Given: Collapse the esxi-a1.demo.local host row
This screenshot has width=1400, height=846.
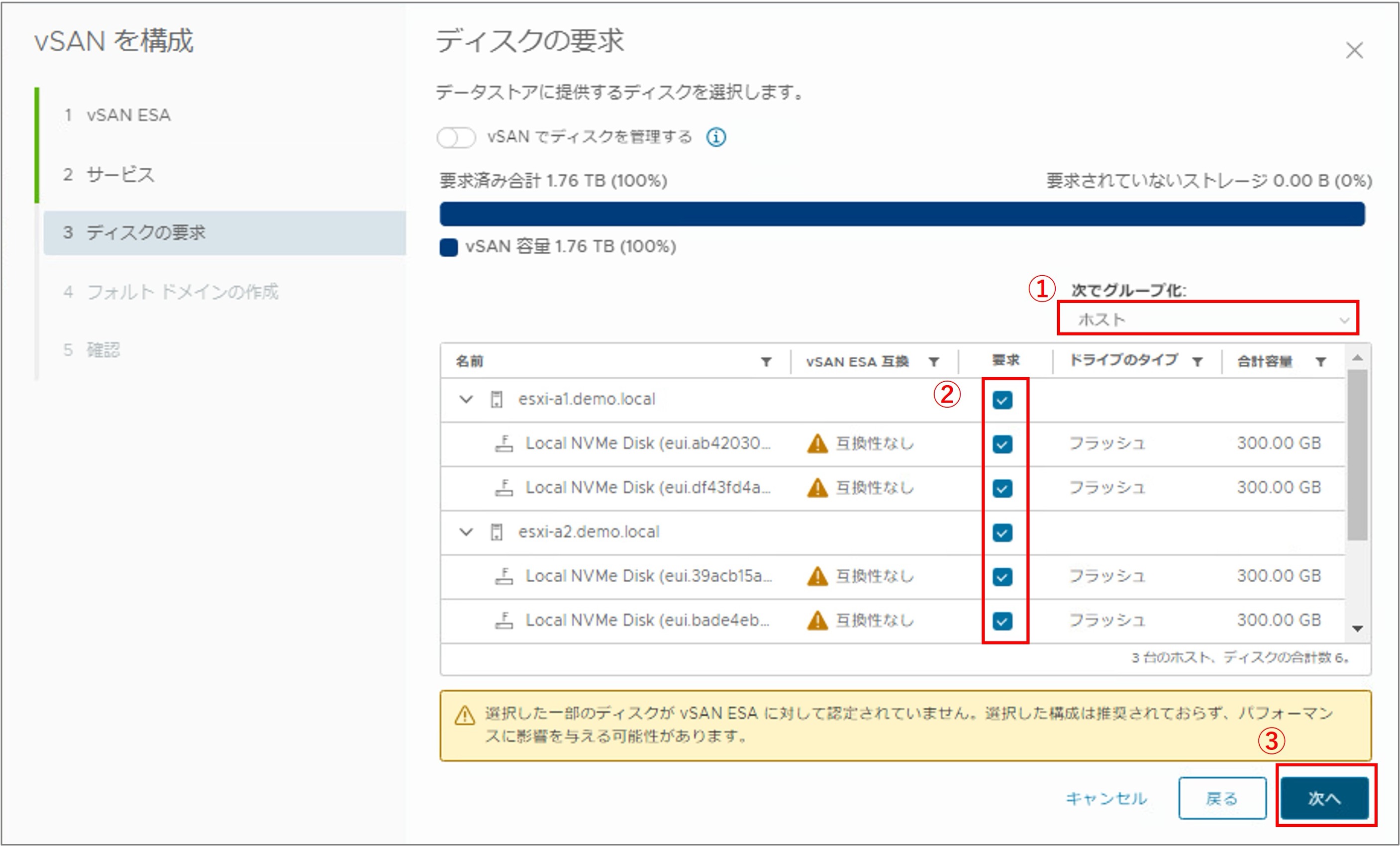Looking at the screenshot, I should (x=466, y=400).
